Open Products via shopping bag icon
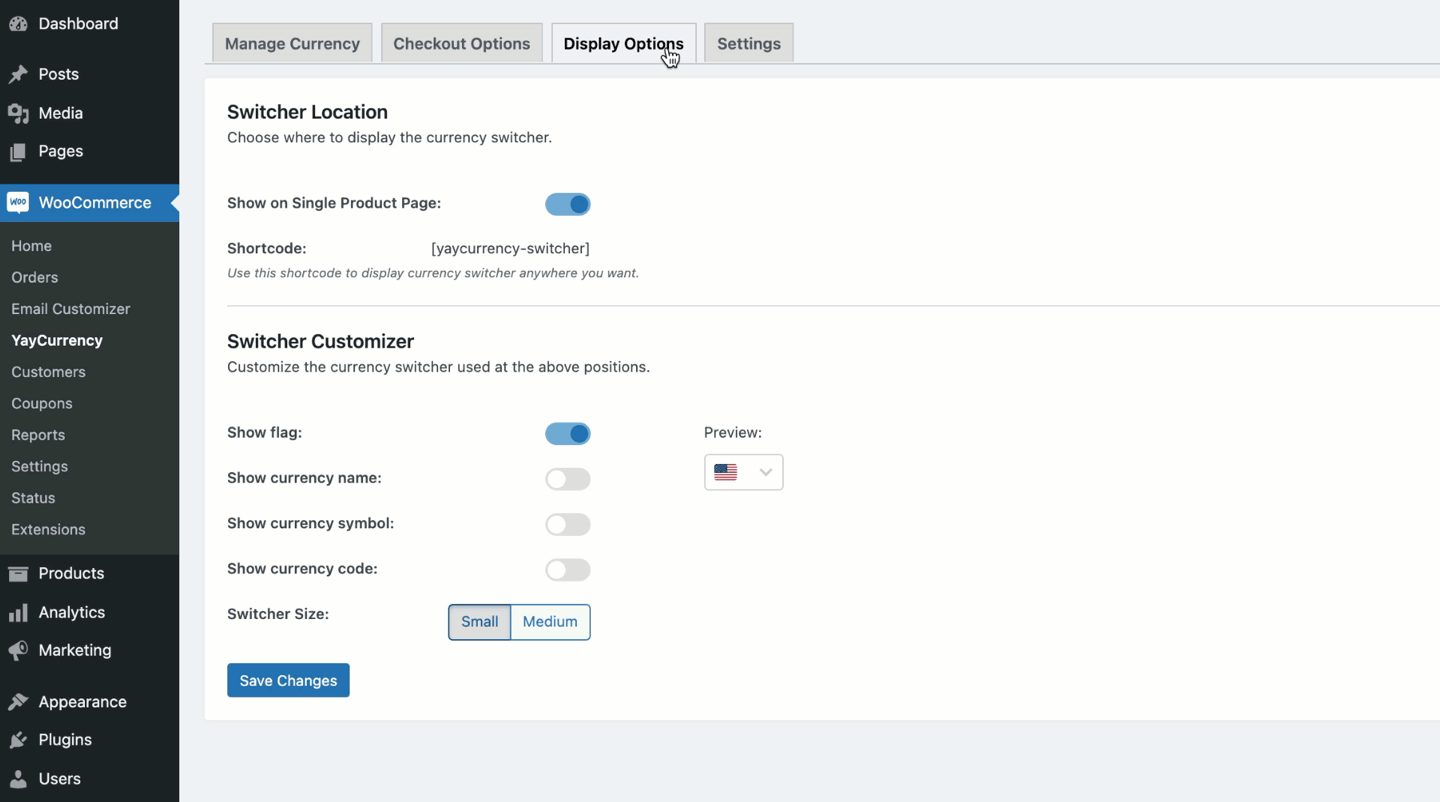 (x=18, y=573)
